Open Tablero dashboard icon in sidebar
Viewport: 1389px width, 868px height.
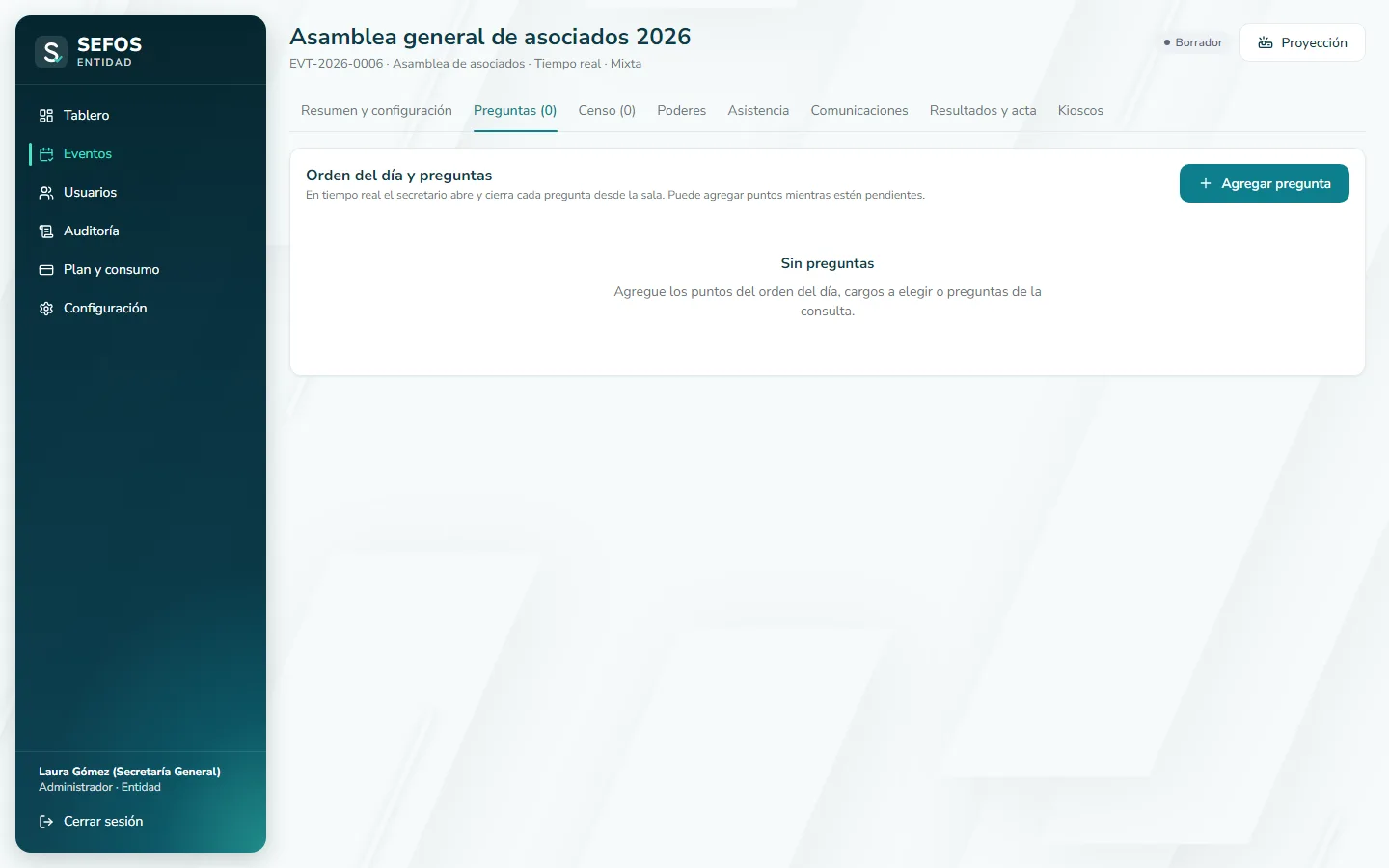coord(46,116)
